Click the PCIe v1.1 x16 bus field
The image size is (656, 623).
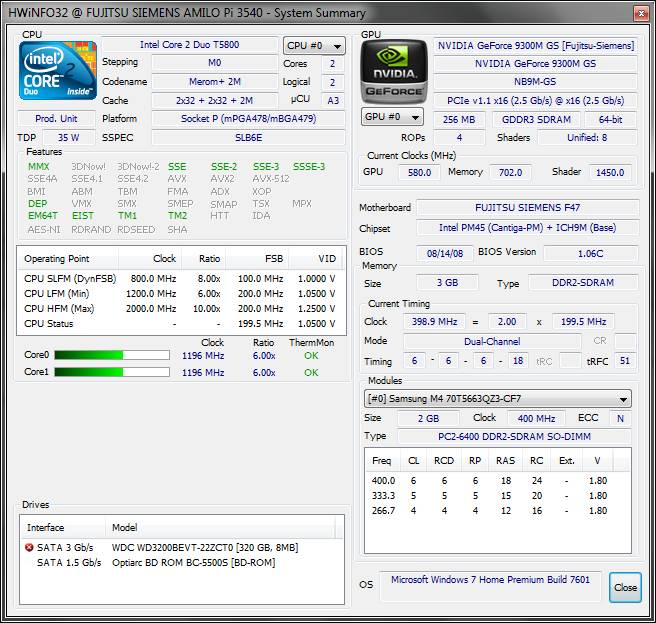click(536, 101)
